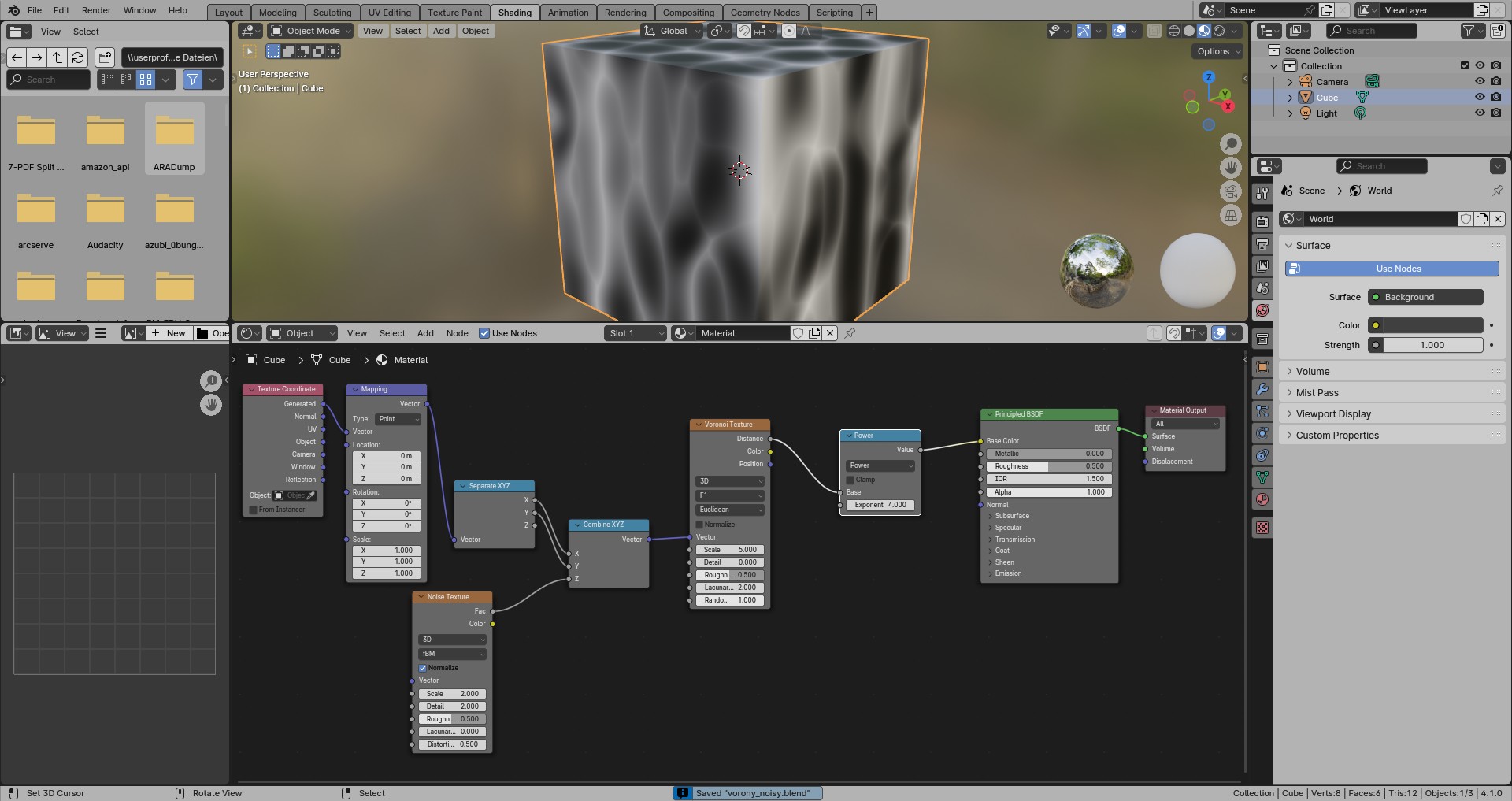Image resolution: width=1512 pixels, height=801 pixels.
Task: Open the Node menu in node editor header
Action: pyautogui.click(x=458, y=333)
